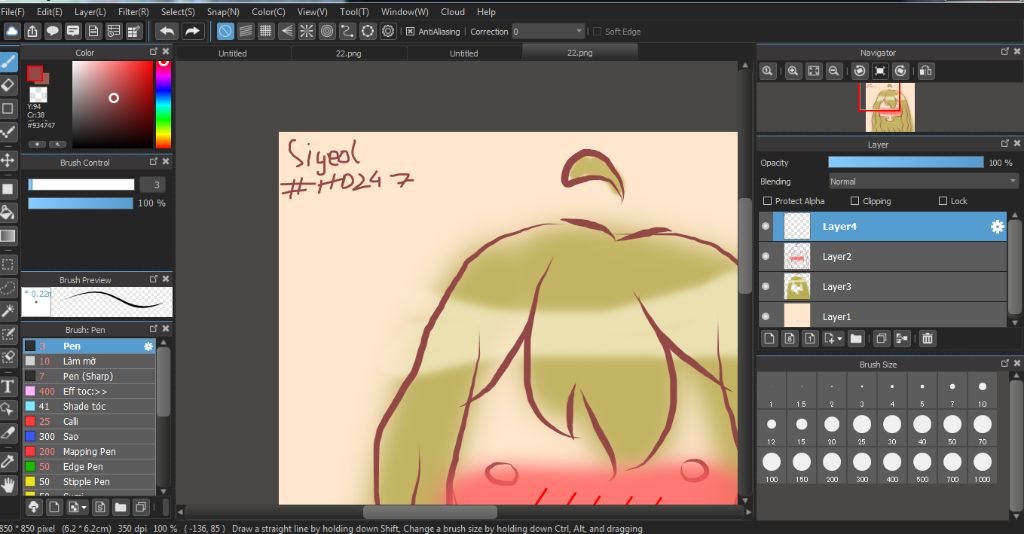Image resolution: width=1024 pixels, height=534 pixels.
Task: Open Layer4 settings gear
Action: [x=997, y=227]
